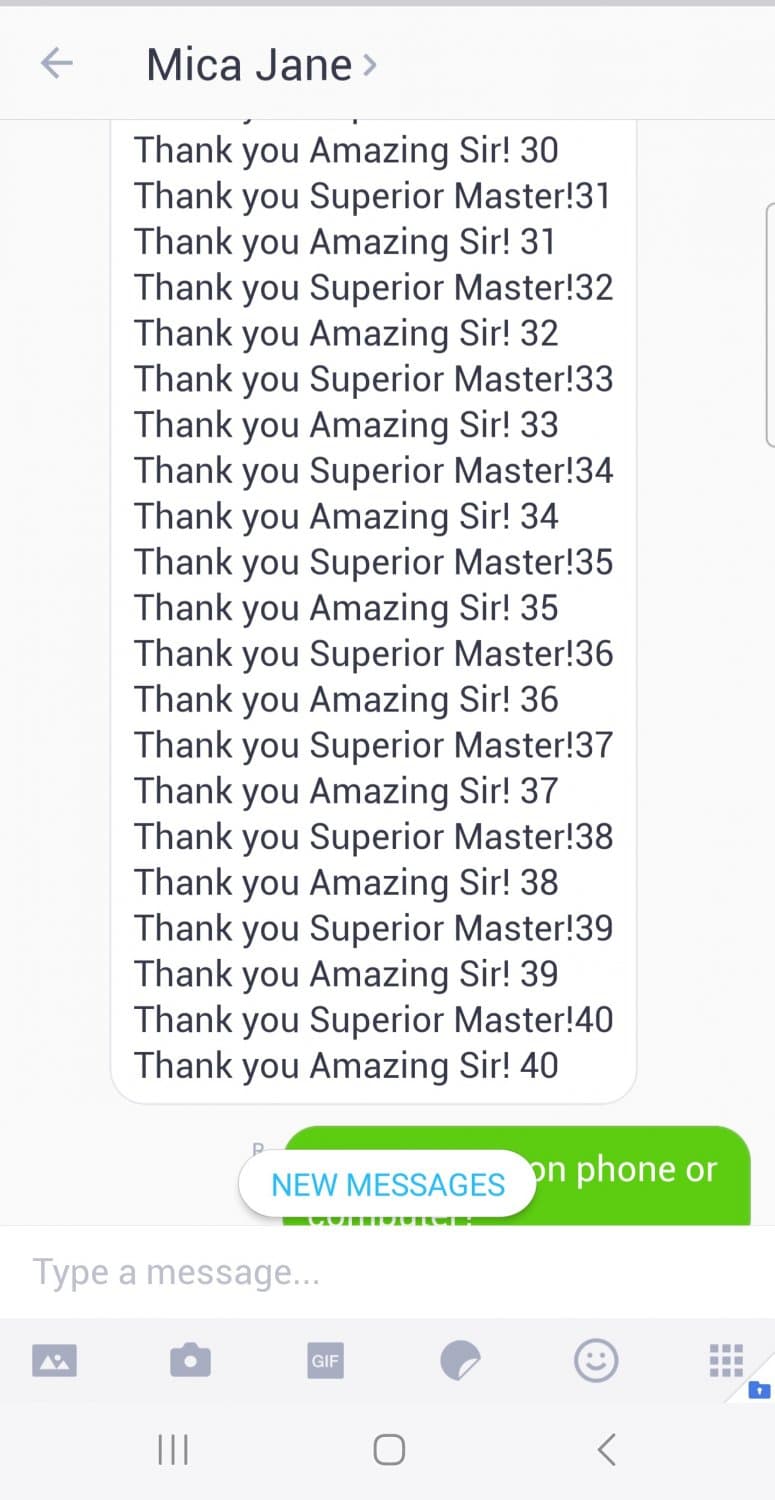Tap the Android back navigation button

point(605,1449)
